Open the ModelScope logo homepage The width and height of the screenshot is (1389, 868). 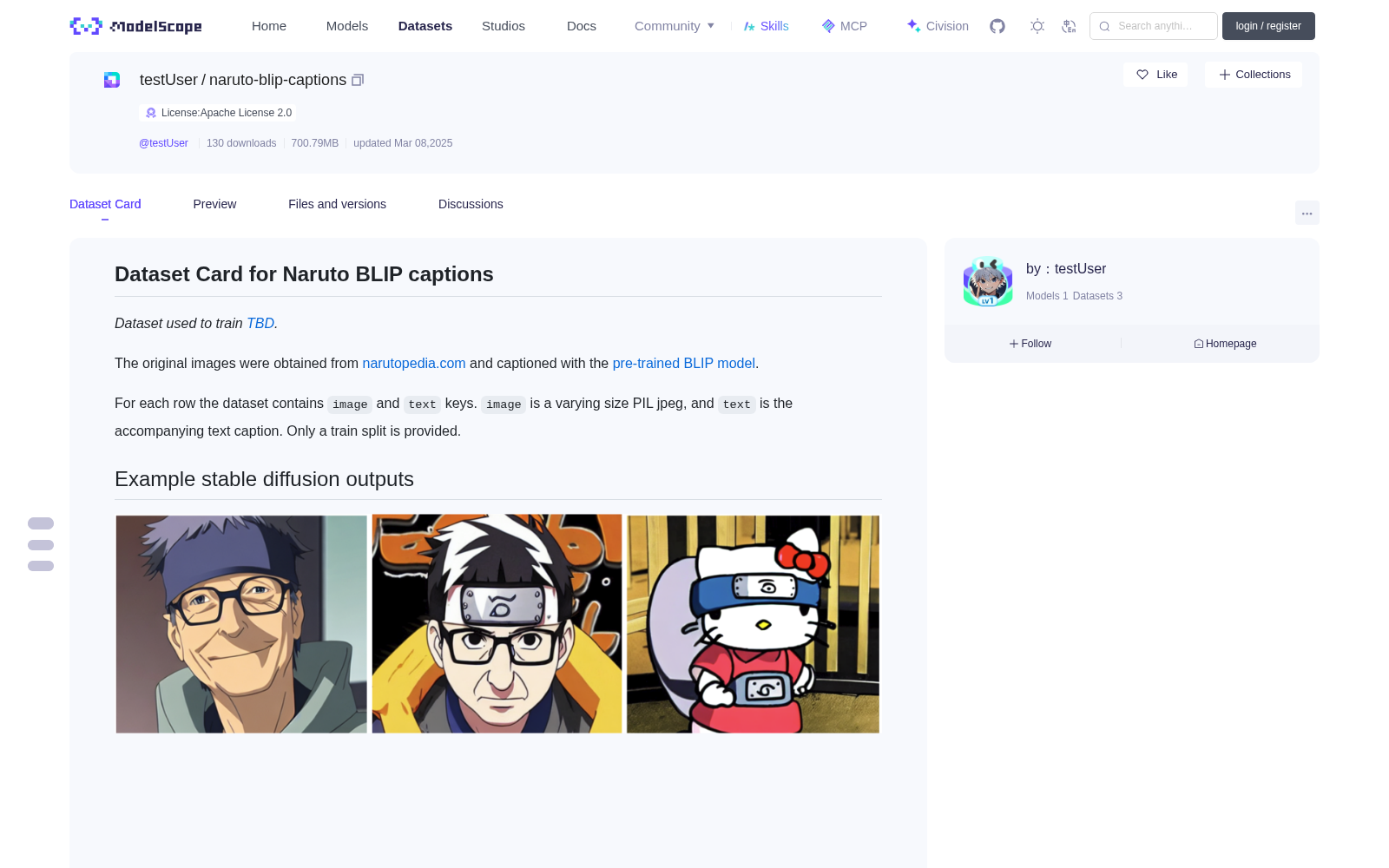135,26
